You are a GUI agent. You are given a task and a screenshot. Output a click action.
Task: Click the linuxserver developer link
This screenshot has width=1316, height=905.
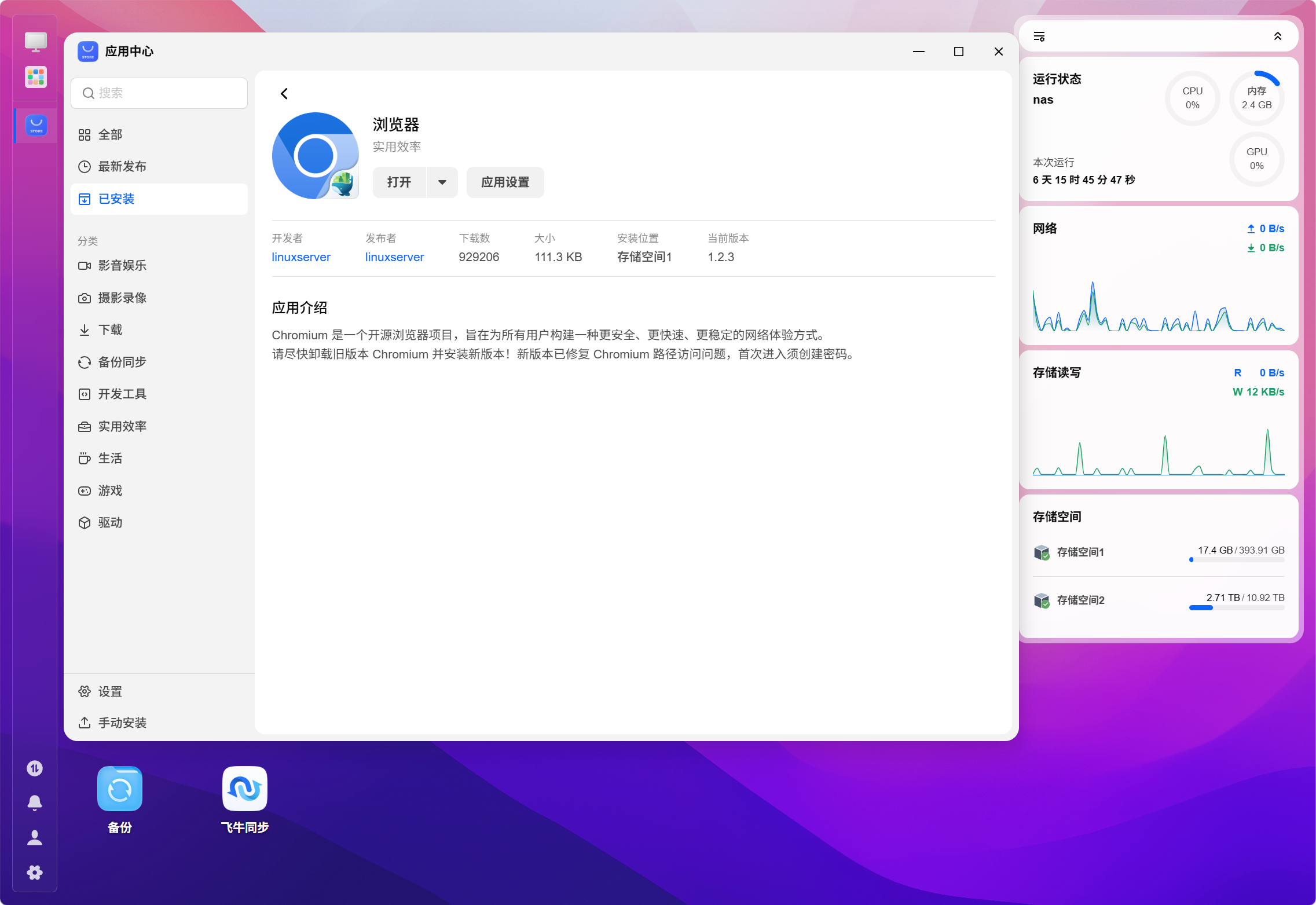click(301, 257)
